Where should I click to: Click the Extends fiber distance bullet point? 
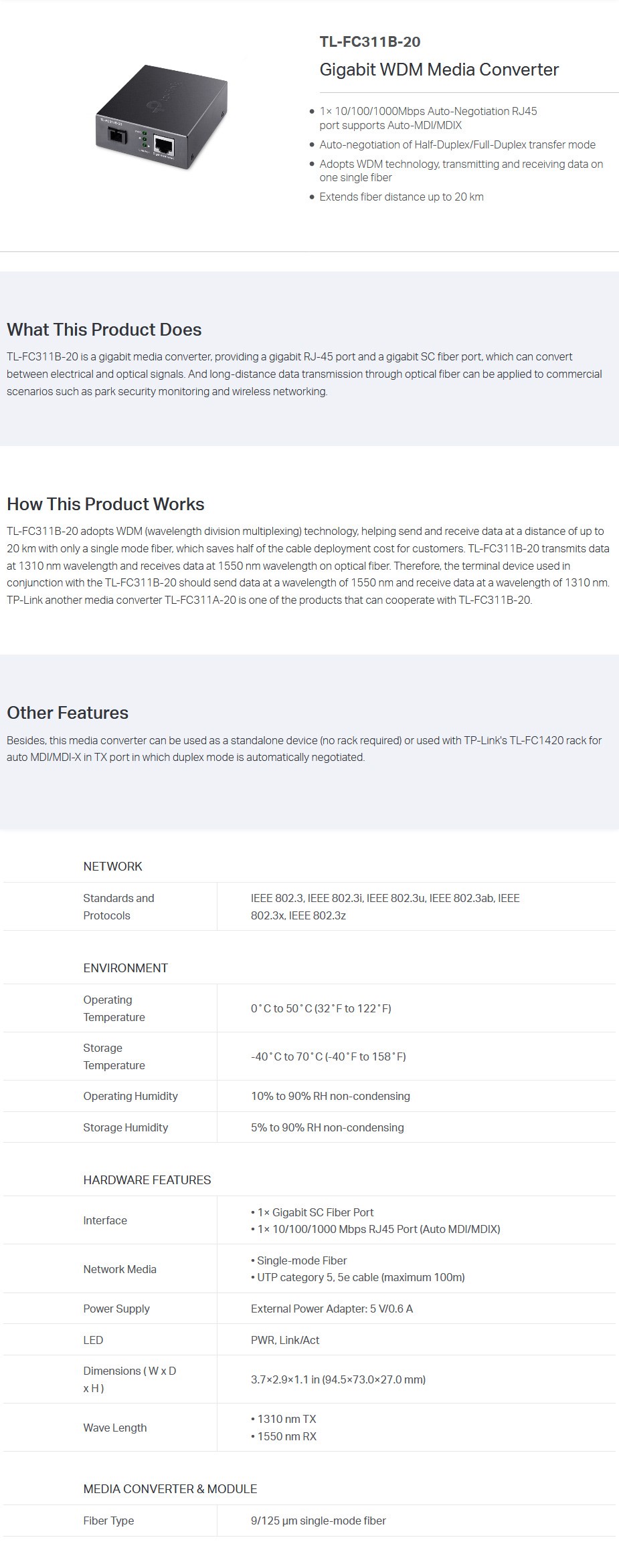point(401,197)
